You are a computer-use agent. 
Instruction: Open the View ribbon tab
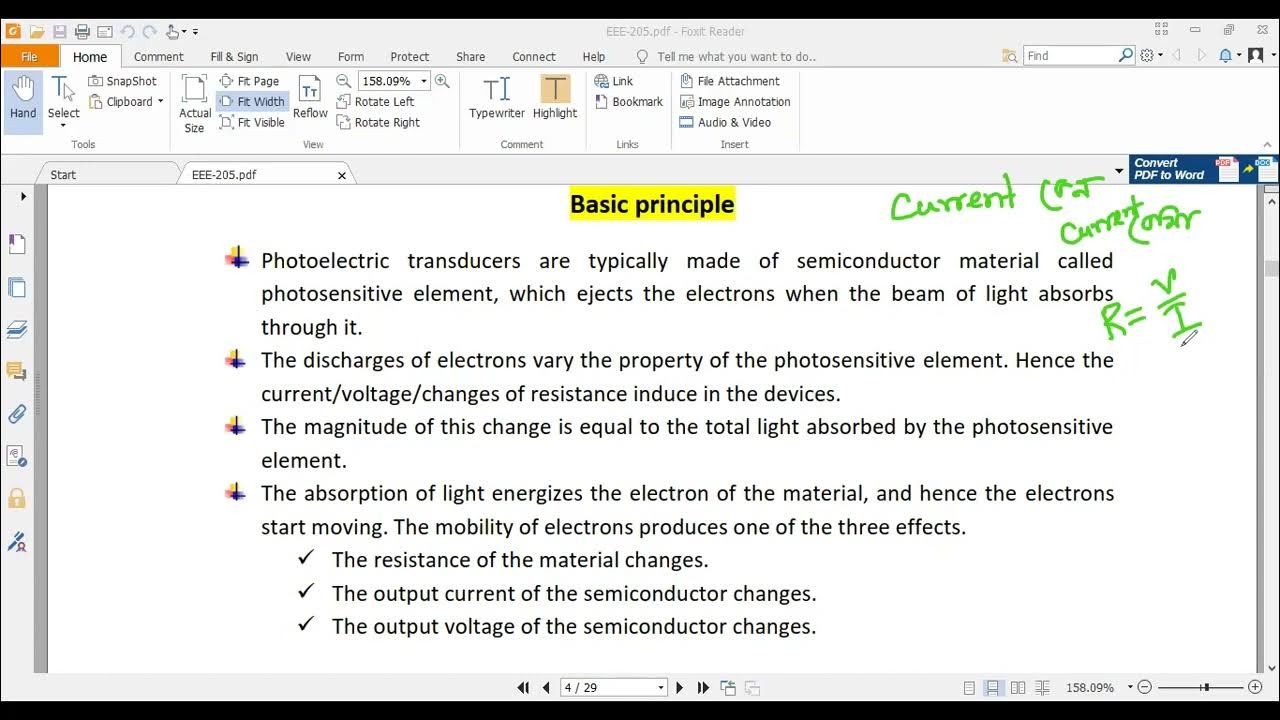[x=298, y=57]
